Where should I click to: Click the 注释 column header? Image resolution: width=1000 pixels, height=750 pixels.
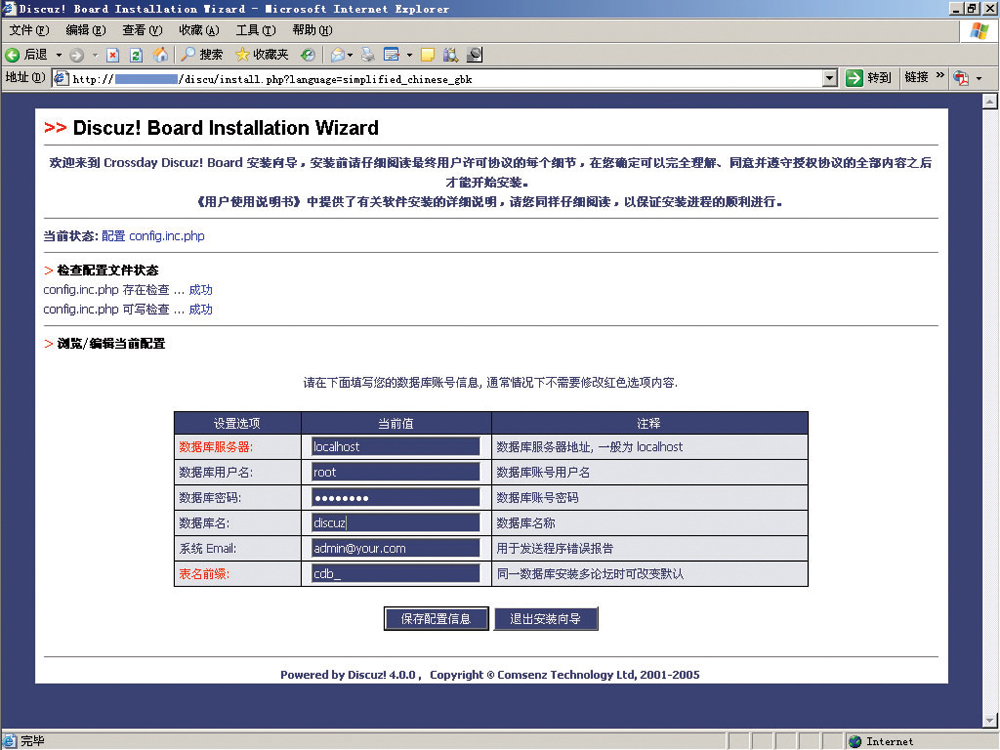(649, 423)
